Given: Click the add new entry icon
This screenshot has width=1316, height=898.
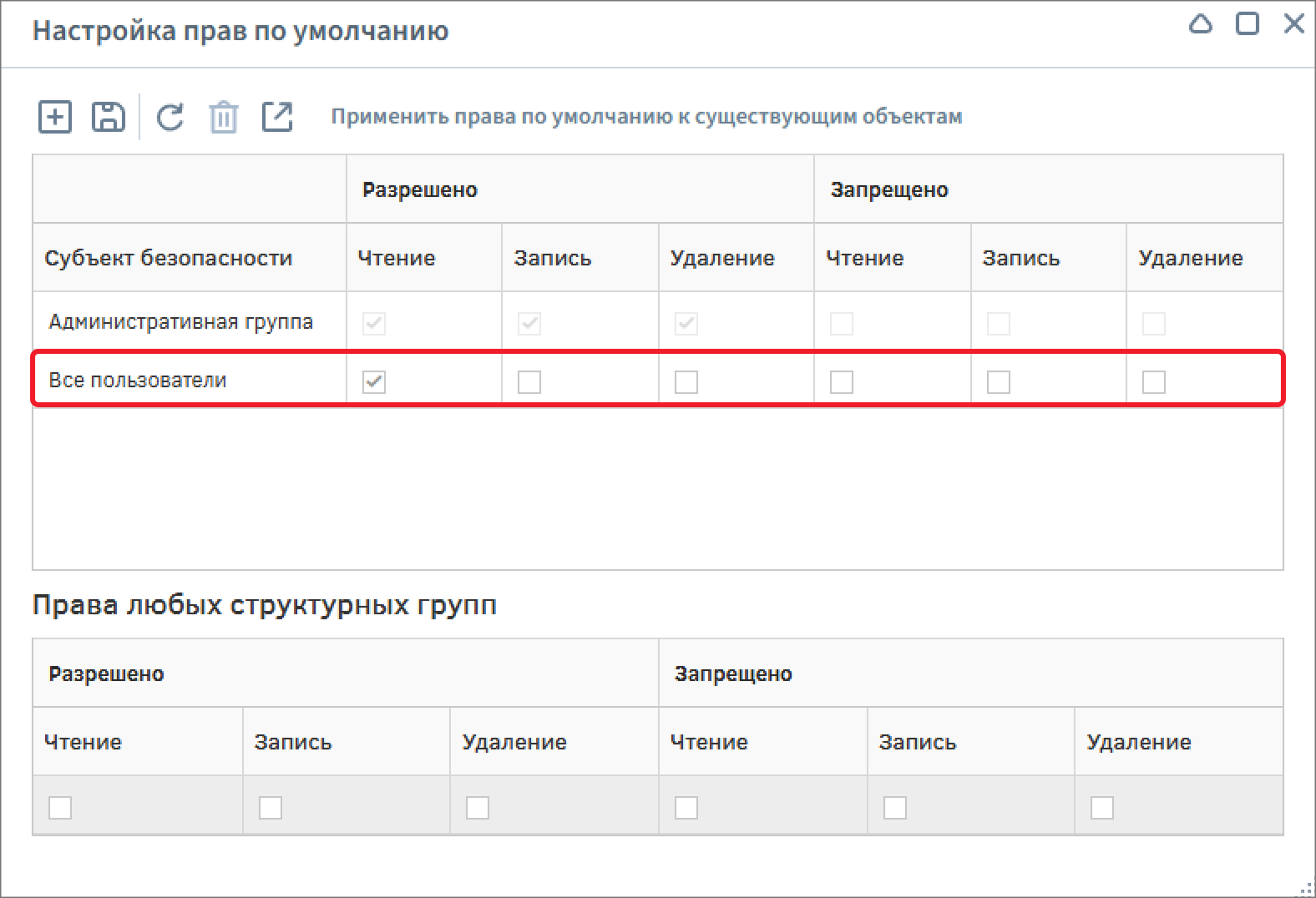Looking at the screenshot, I should pos(55,117).
